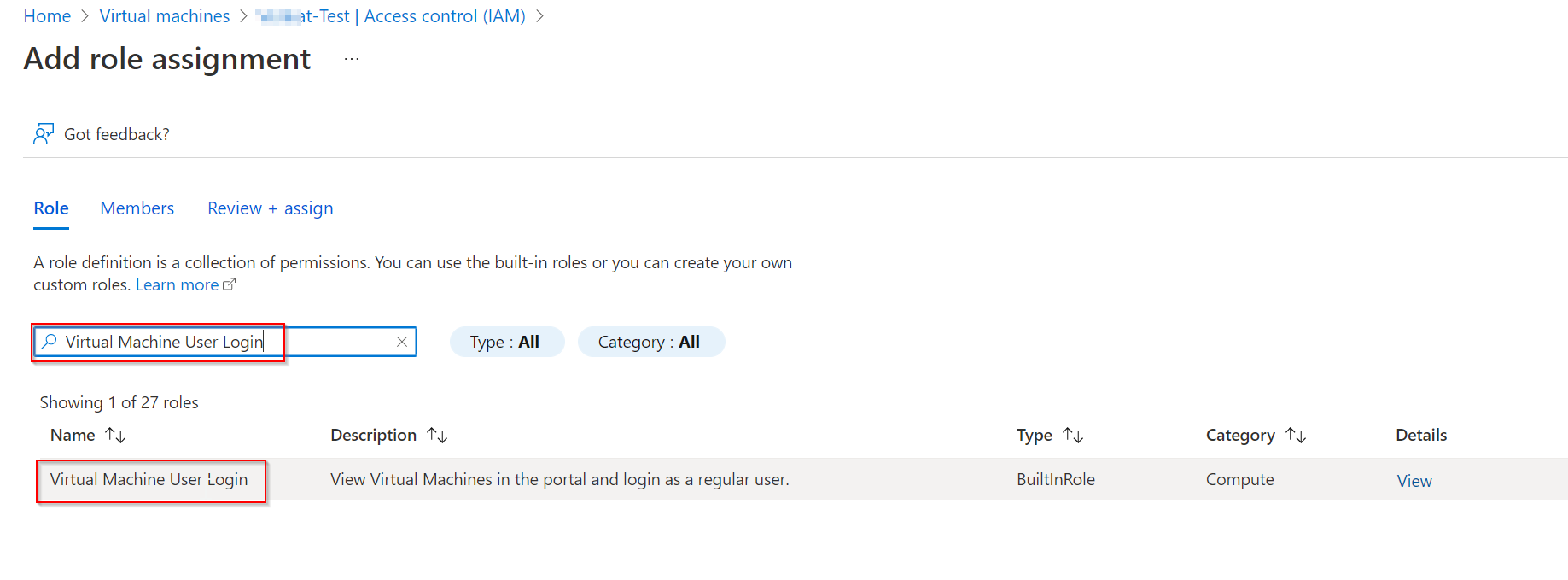Click Showing 1 of 27 roles text

pos(119,402)
